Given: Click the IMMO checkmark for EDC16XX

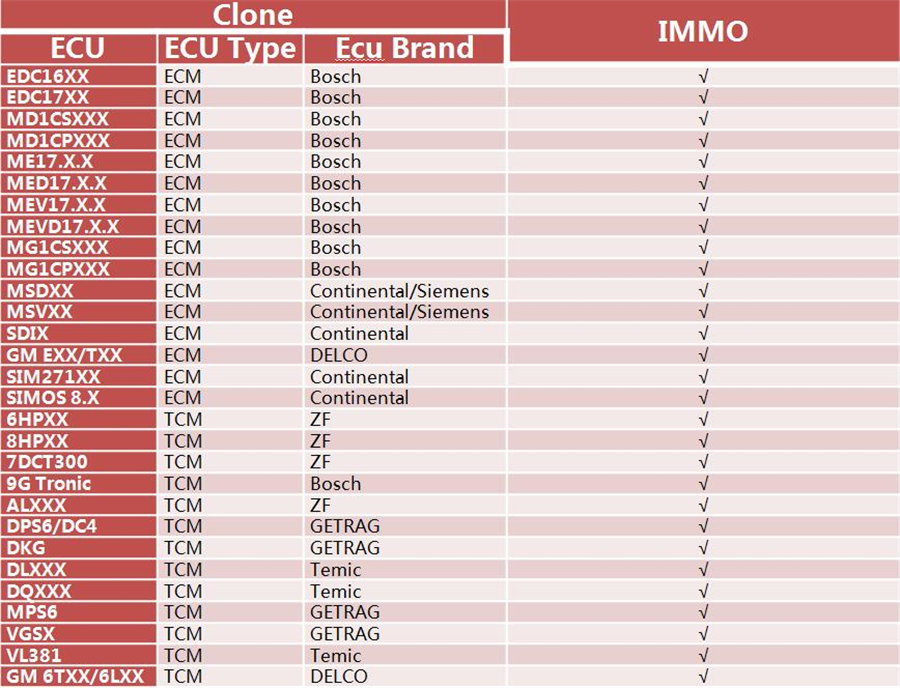Looking at the screenshot, I should tap(704, 76).
